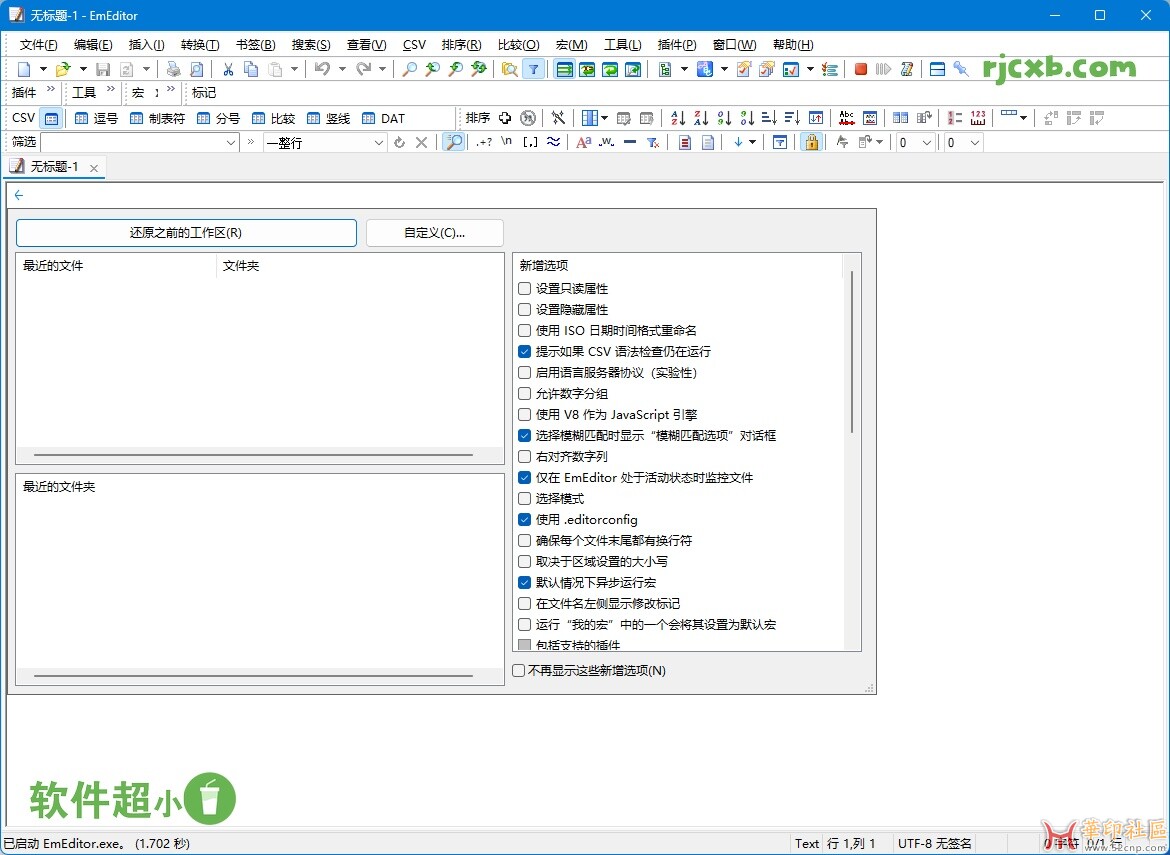Click the New file icon
The width and height of the screenshot is (1170, 855).
[23, 69]
